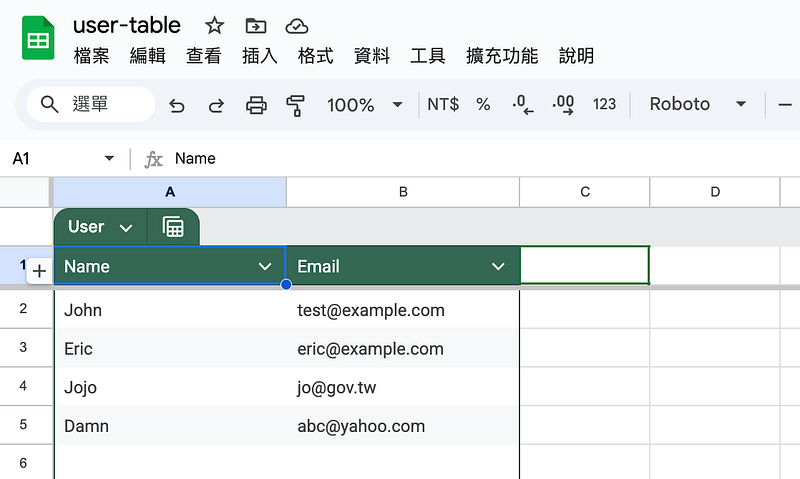The image size is (800, 479).
Task: Open the 123 number formats menu
Action: pyautogui.click(x=605, y=105)
